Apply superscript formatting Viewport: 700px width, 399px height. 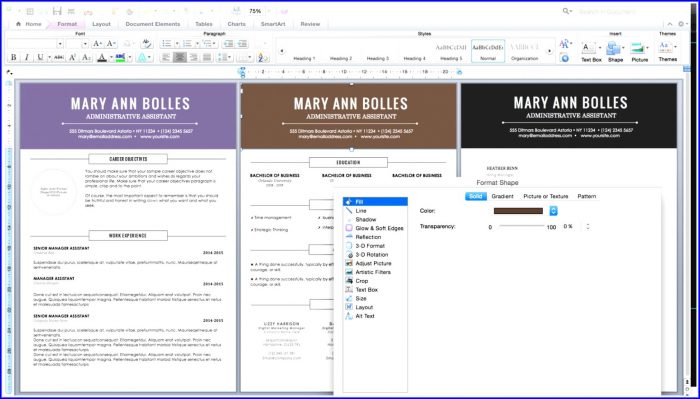coord(72,57)
